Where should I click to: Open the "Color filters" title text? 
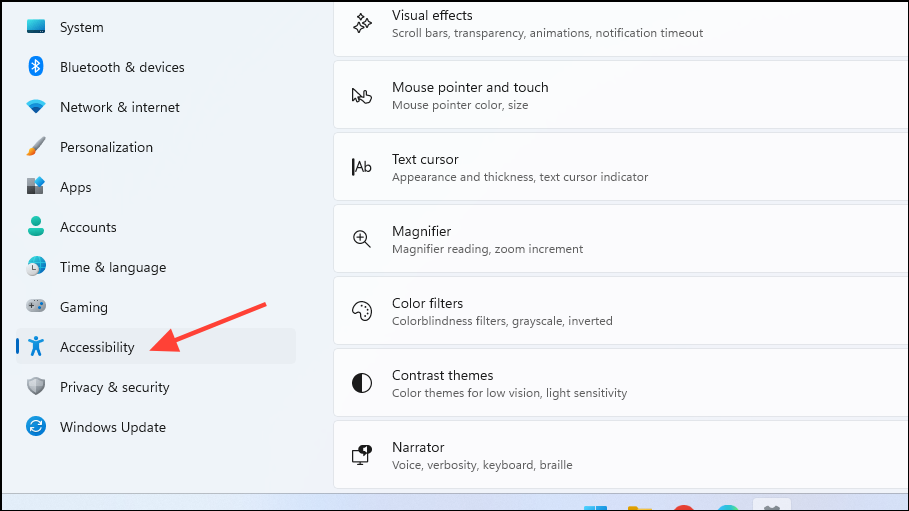point(427,303)
